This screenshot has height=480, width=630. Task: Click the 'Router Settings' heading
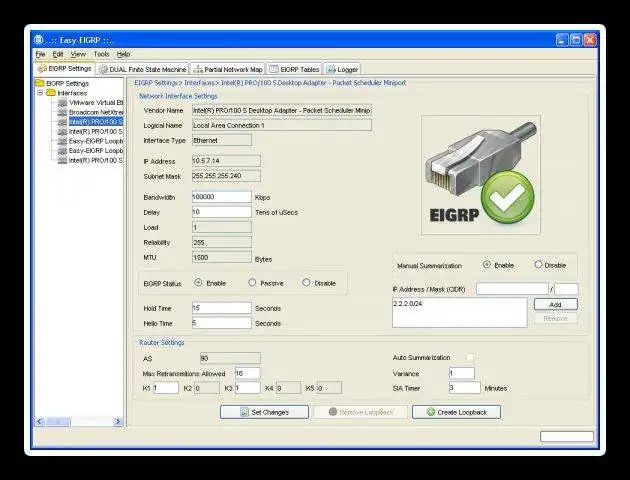pos(162,343)
